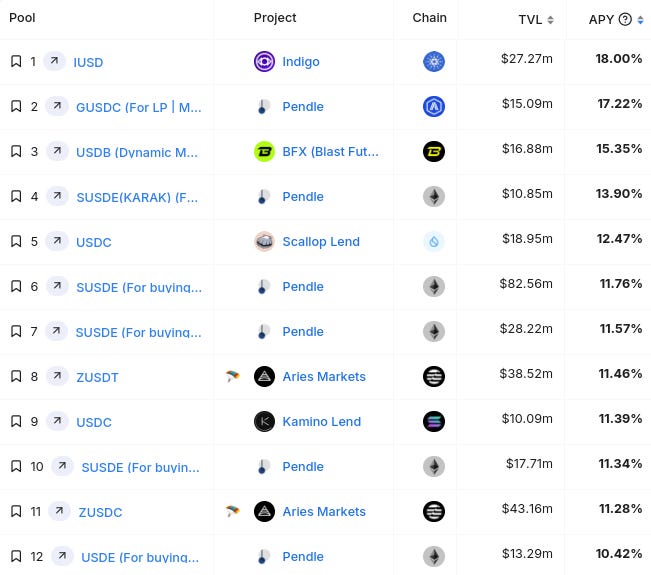Open the ZUSDC pool link
Screen dimensions: 651x575
click(x=100, y=512)
